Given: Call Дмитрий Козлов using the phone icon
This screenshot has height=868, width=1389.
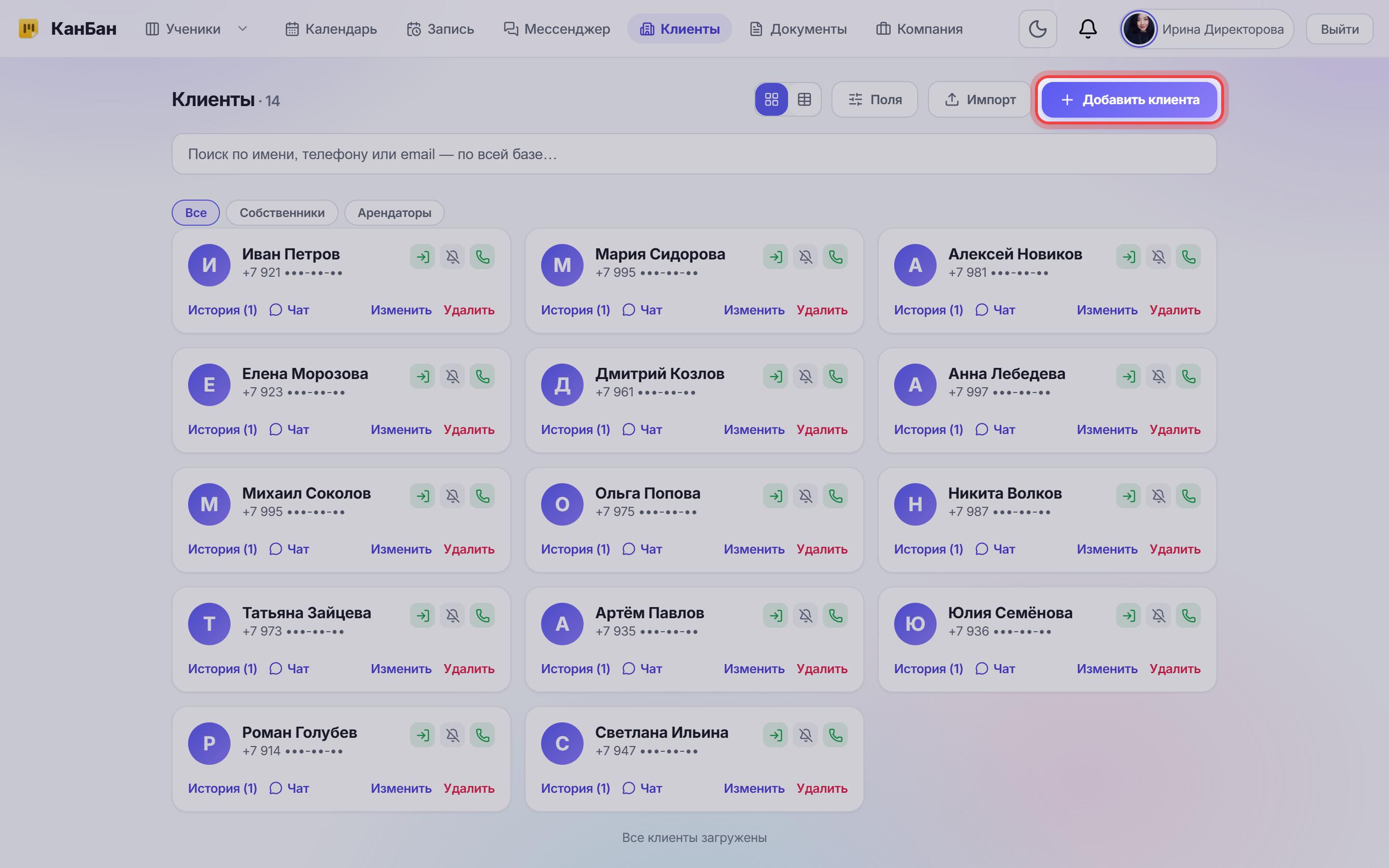Looking at the screenshot, I should (835, 376).
